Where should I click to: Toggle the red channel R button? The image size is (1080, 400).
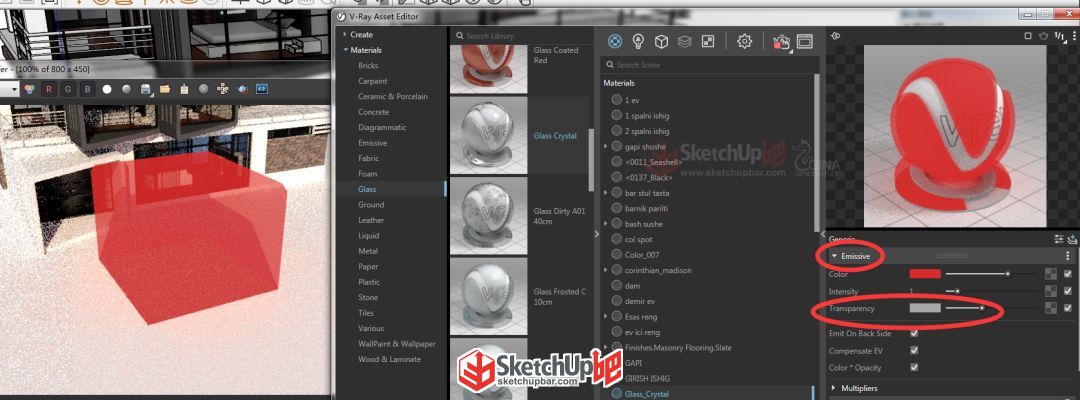tap(48, 89)
